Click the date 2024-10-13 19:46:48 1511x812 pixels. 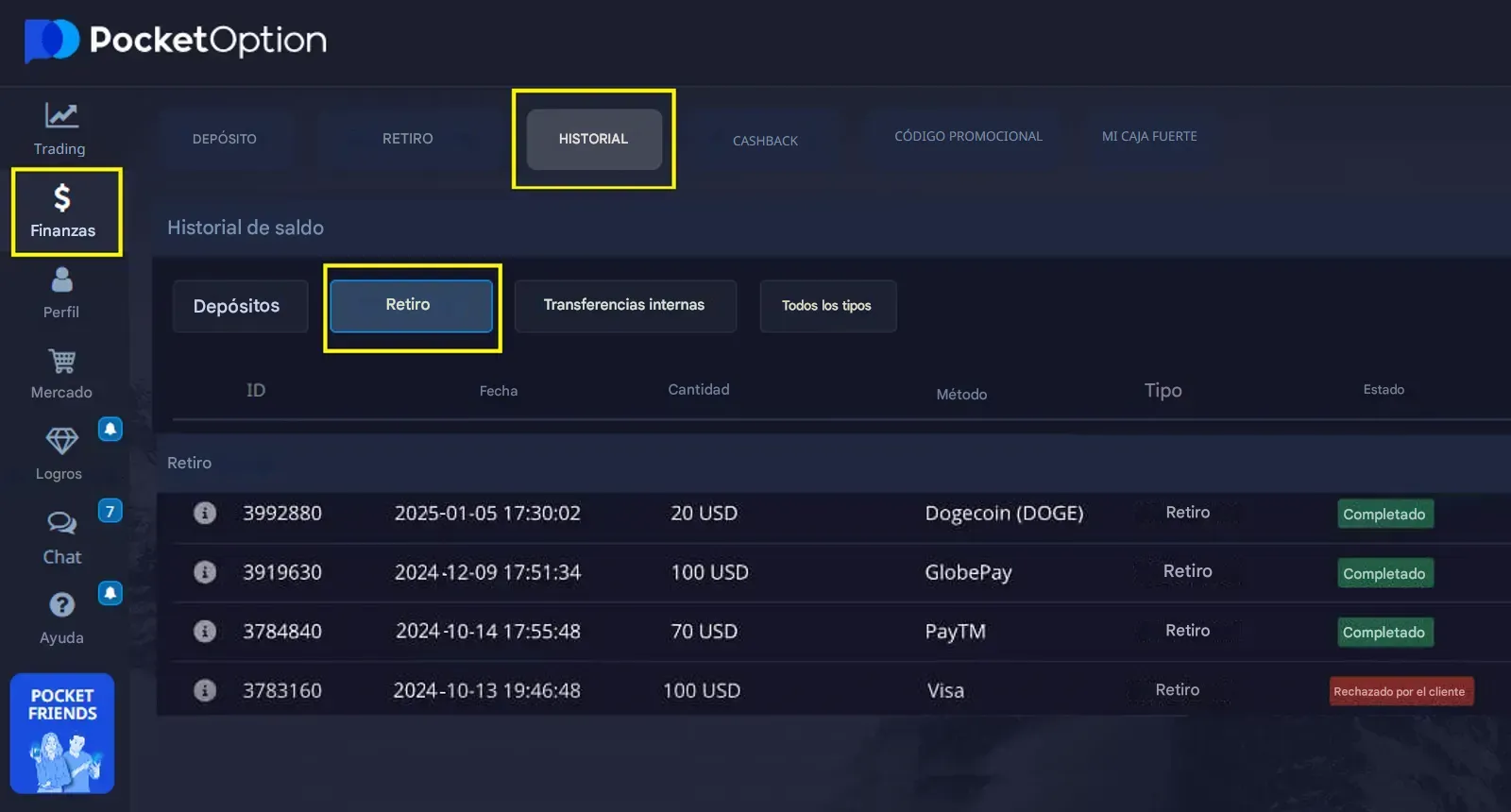487,690
